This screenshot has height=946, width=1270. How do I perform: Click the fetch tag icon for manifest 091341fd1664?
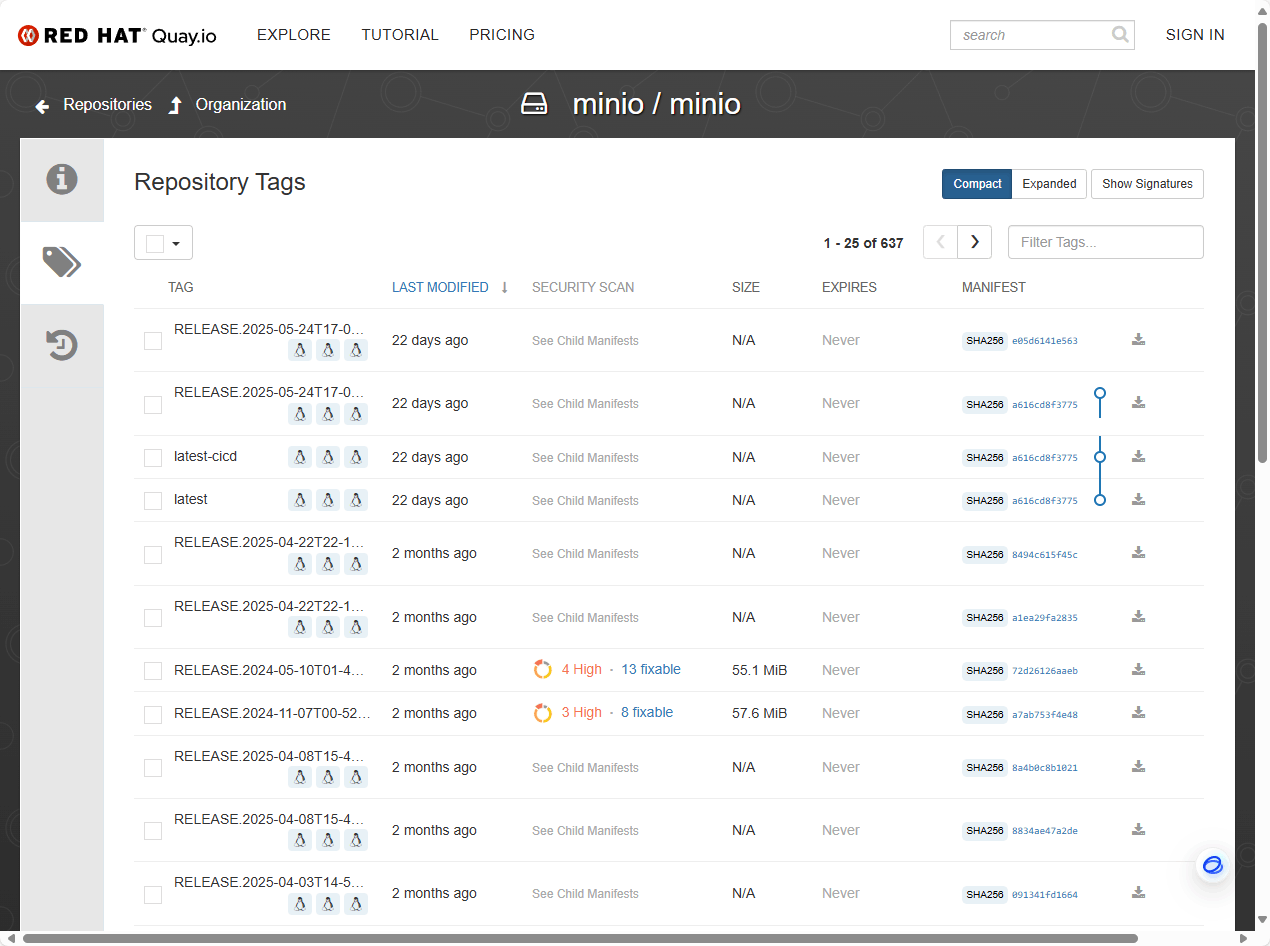point(1138,893)
